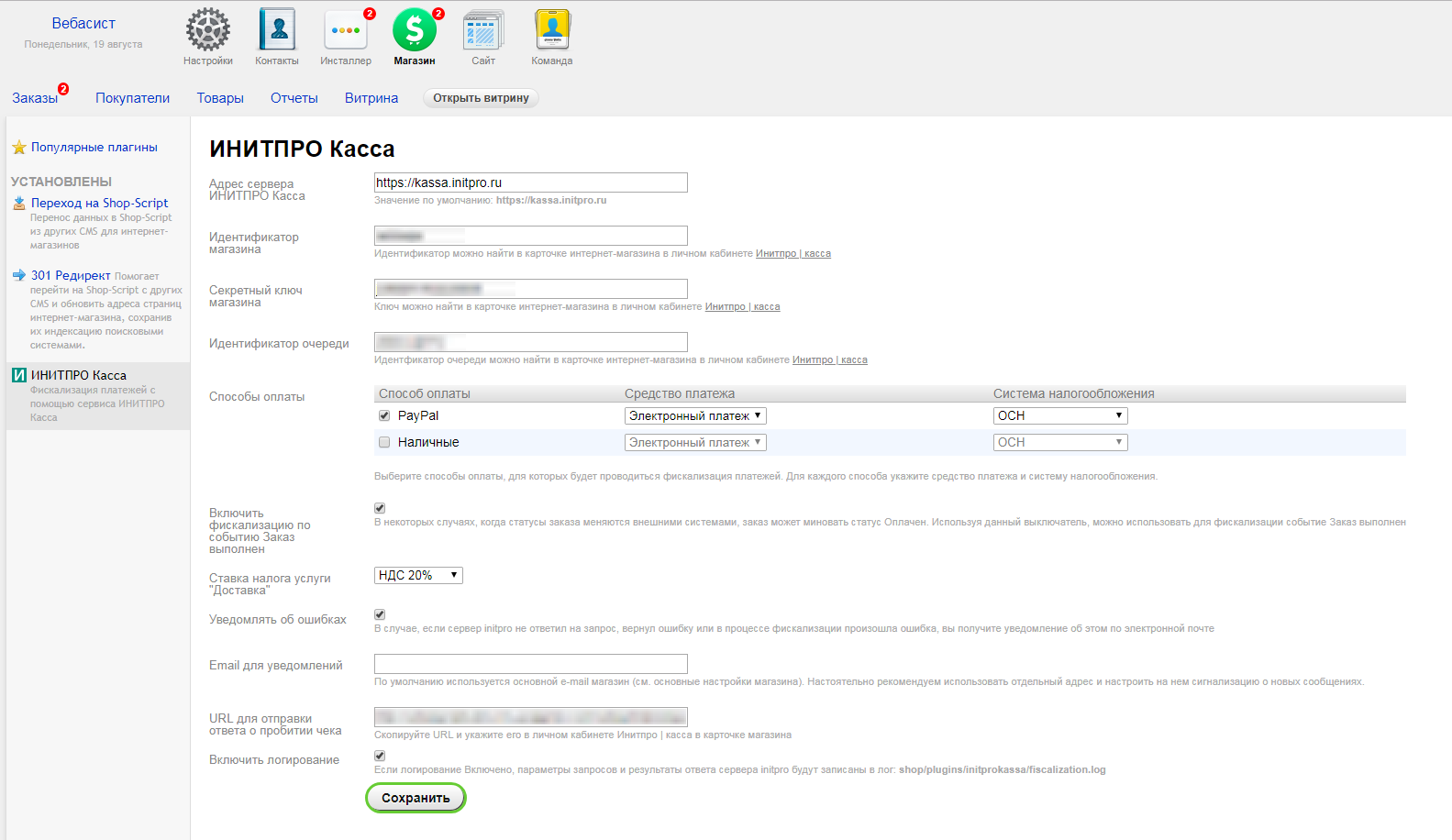Click the УСТАНОВЛЕНЫ section heading

(61, 182)
